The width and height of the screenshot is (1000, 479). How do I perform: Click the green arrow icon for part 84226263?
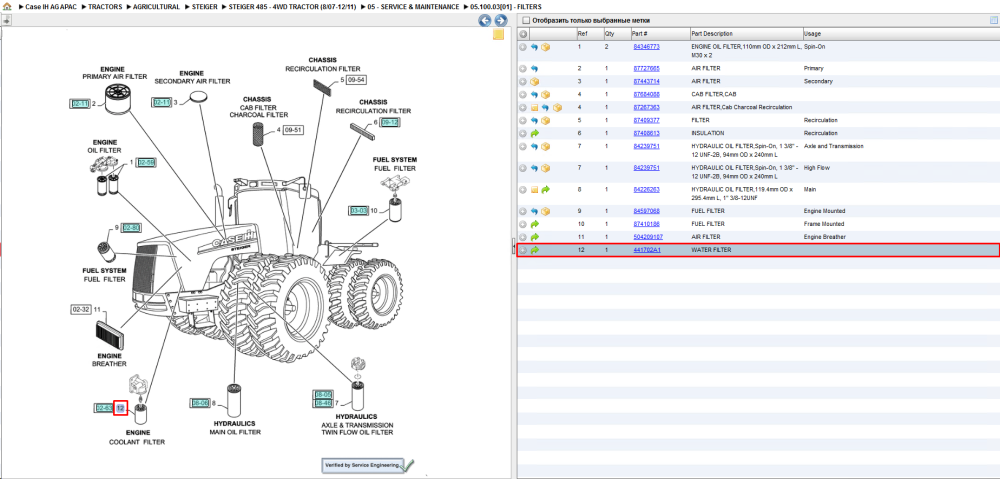(x=546, y=190)
